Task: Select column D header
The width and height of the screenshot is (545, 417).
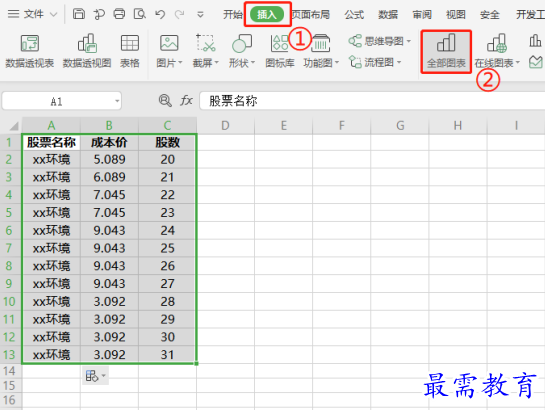Action: [225, 125]
